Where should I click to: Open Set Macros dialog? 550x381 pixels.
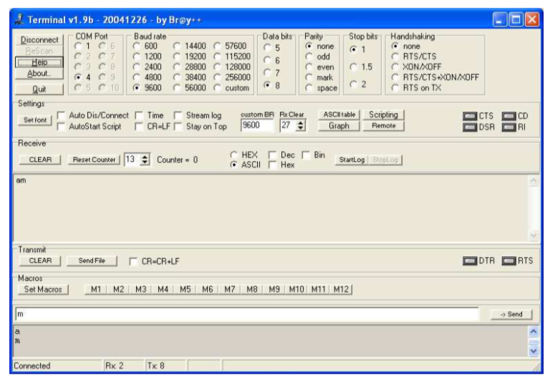coord(43,289)
